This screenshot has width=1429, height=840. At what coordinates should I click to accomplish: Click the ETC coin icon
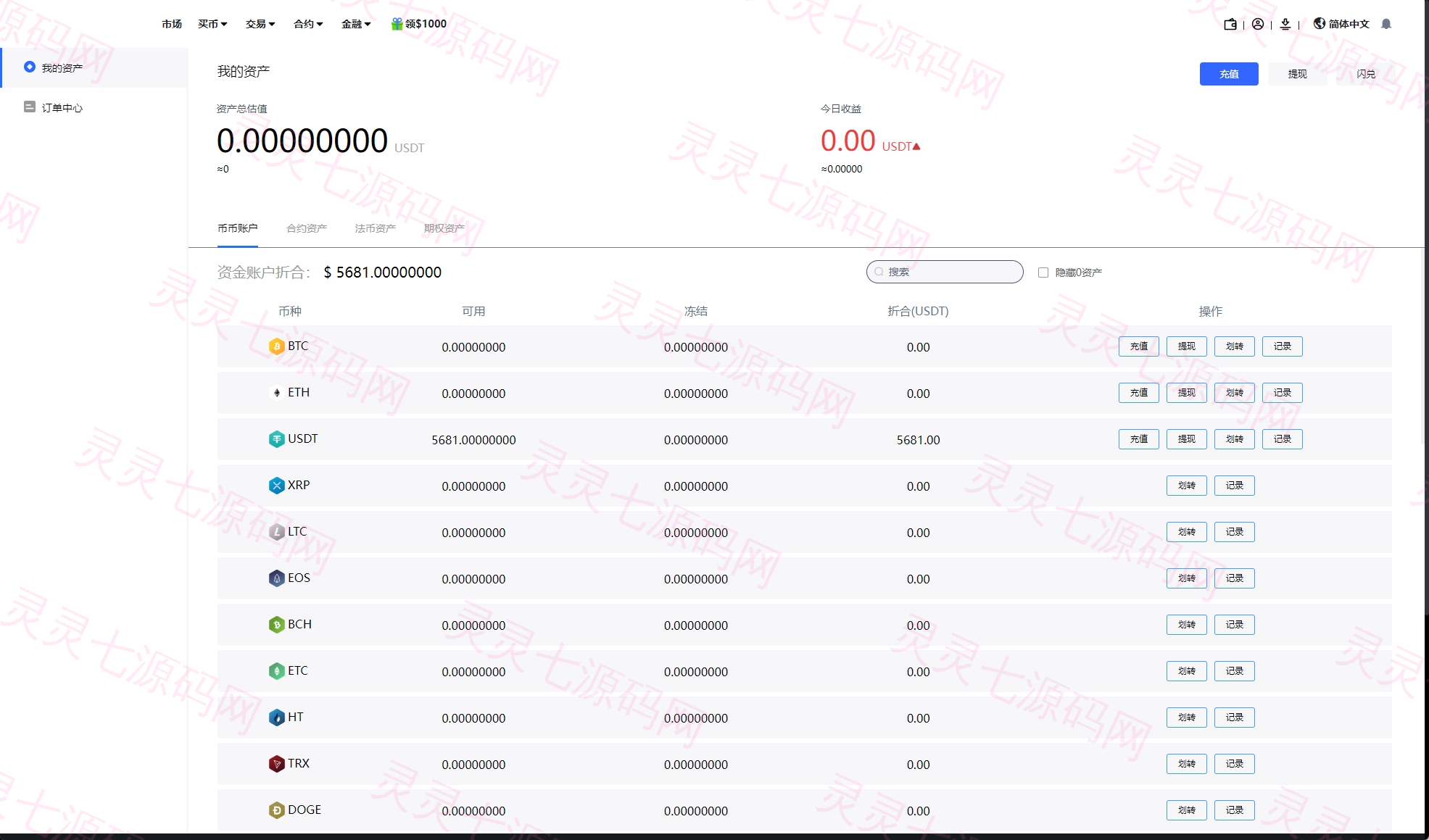(276, 671)
